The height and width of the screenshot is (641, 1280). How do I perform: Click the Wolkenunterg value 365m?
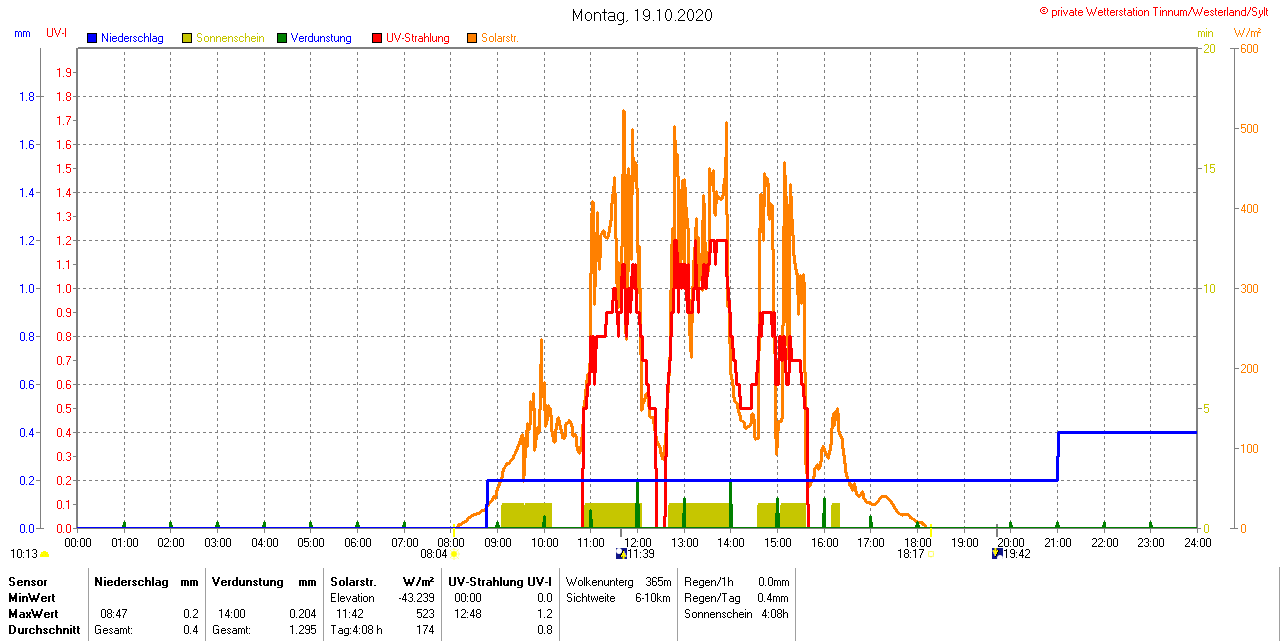tap(659, 582)
